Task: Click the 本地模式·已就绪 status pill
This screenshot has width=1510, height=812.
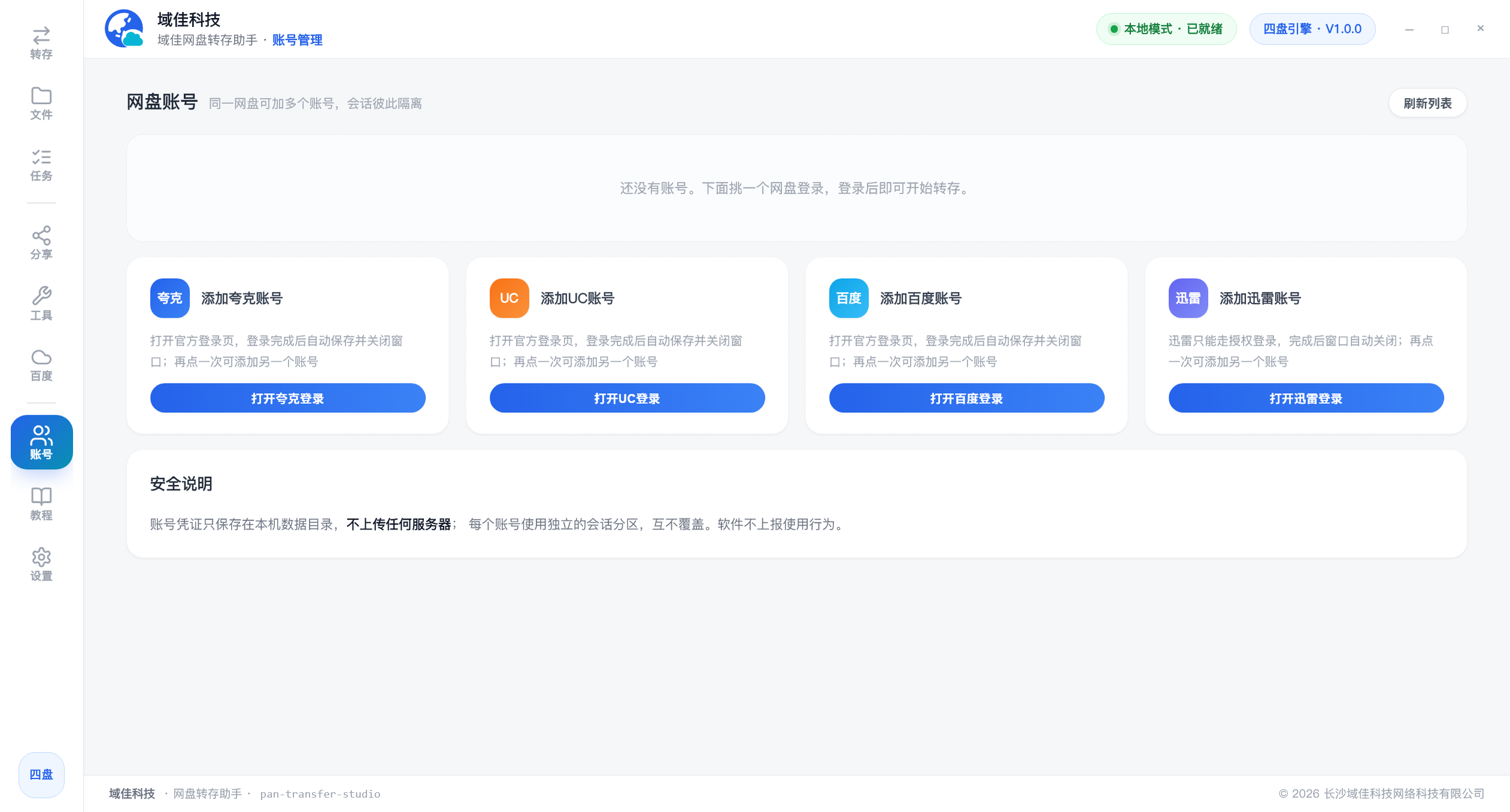Action: pos(1166,29)
